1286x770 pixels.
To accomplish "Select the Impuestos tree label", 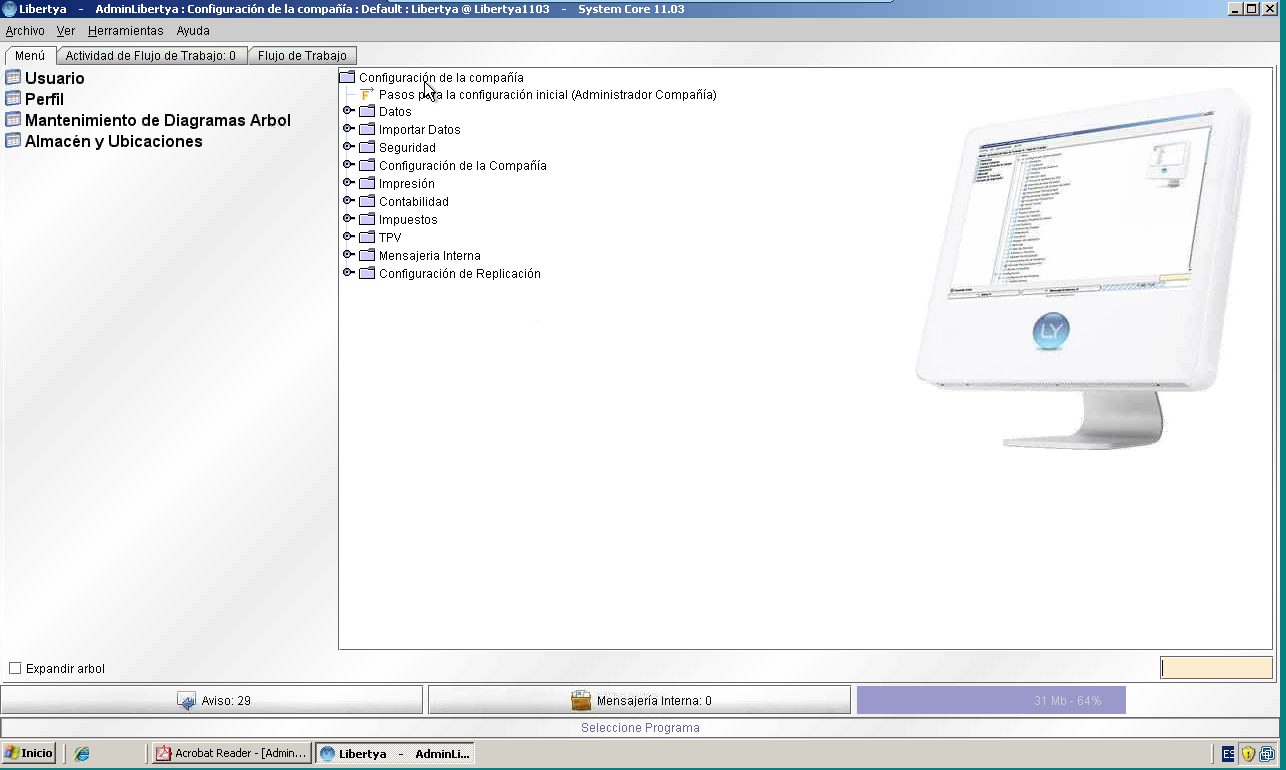I will click(x=408, y=220).
